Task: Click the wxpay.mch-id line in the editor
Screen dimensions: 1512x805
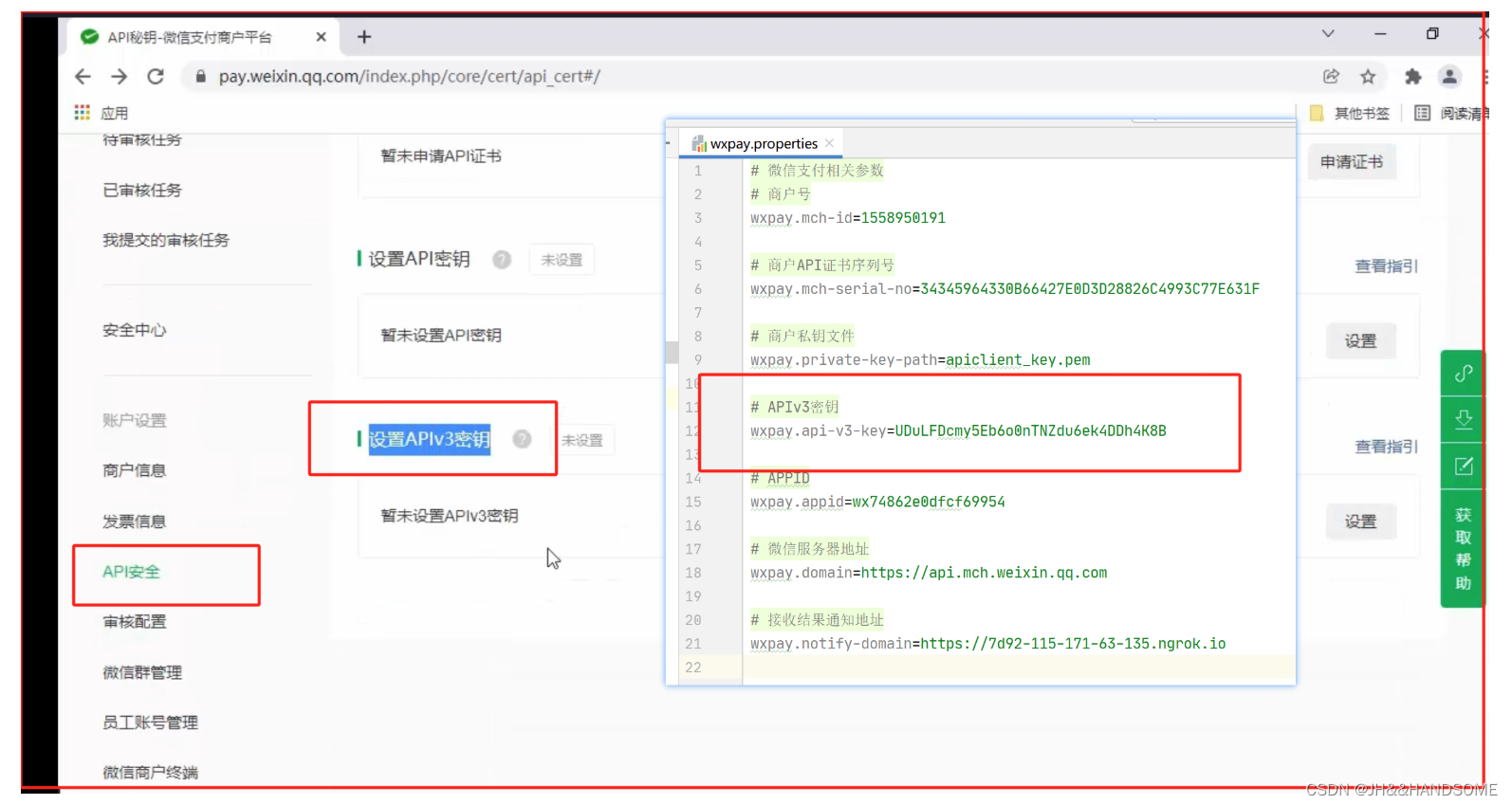Action: coord(848,218)
